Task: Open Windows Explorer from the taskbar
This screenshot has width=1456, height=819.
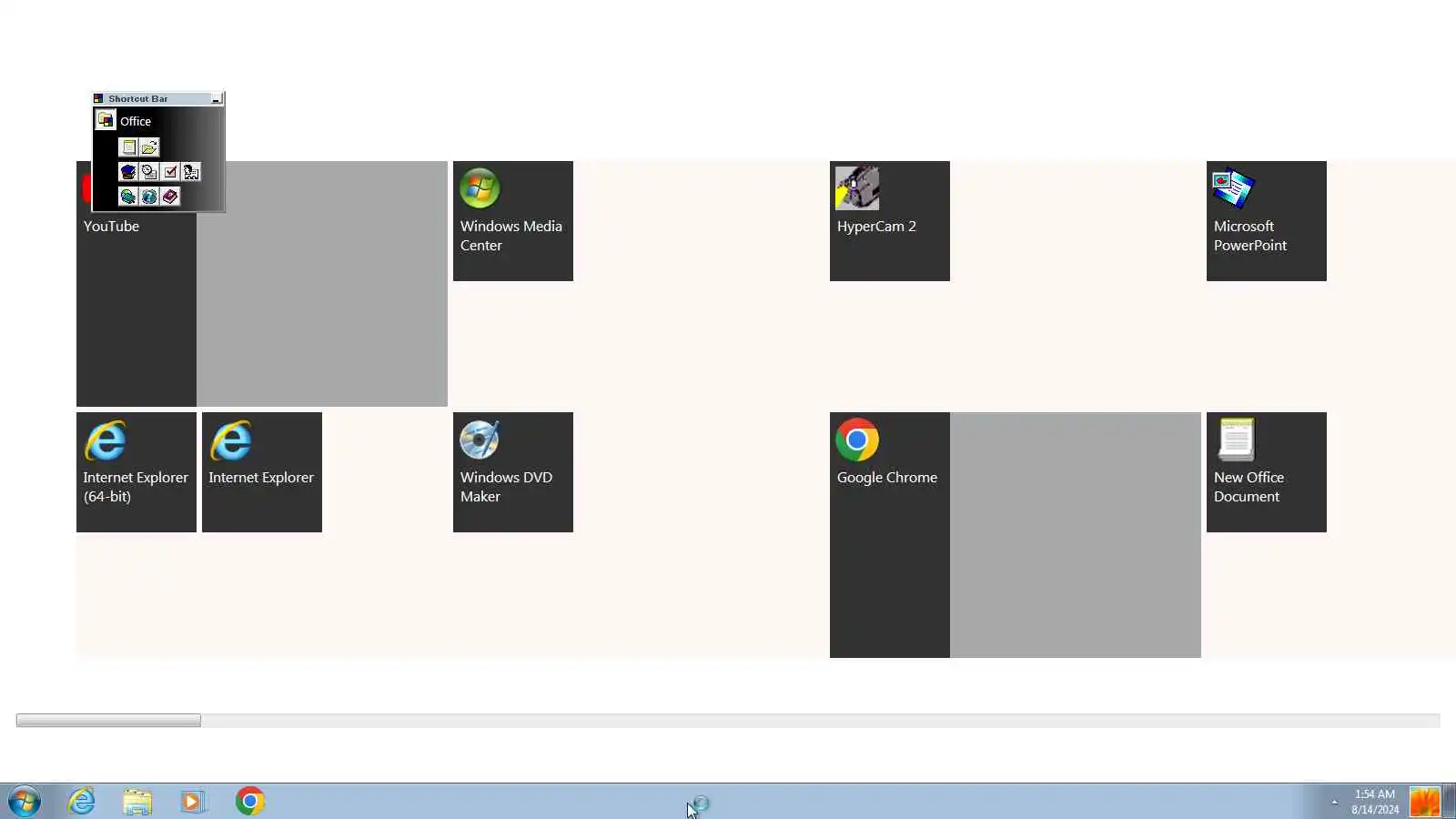Action: pyautogui.click(x=137, y=802)
